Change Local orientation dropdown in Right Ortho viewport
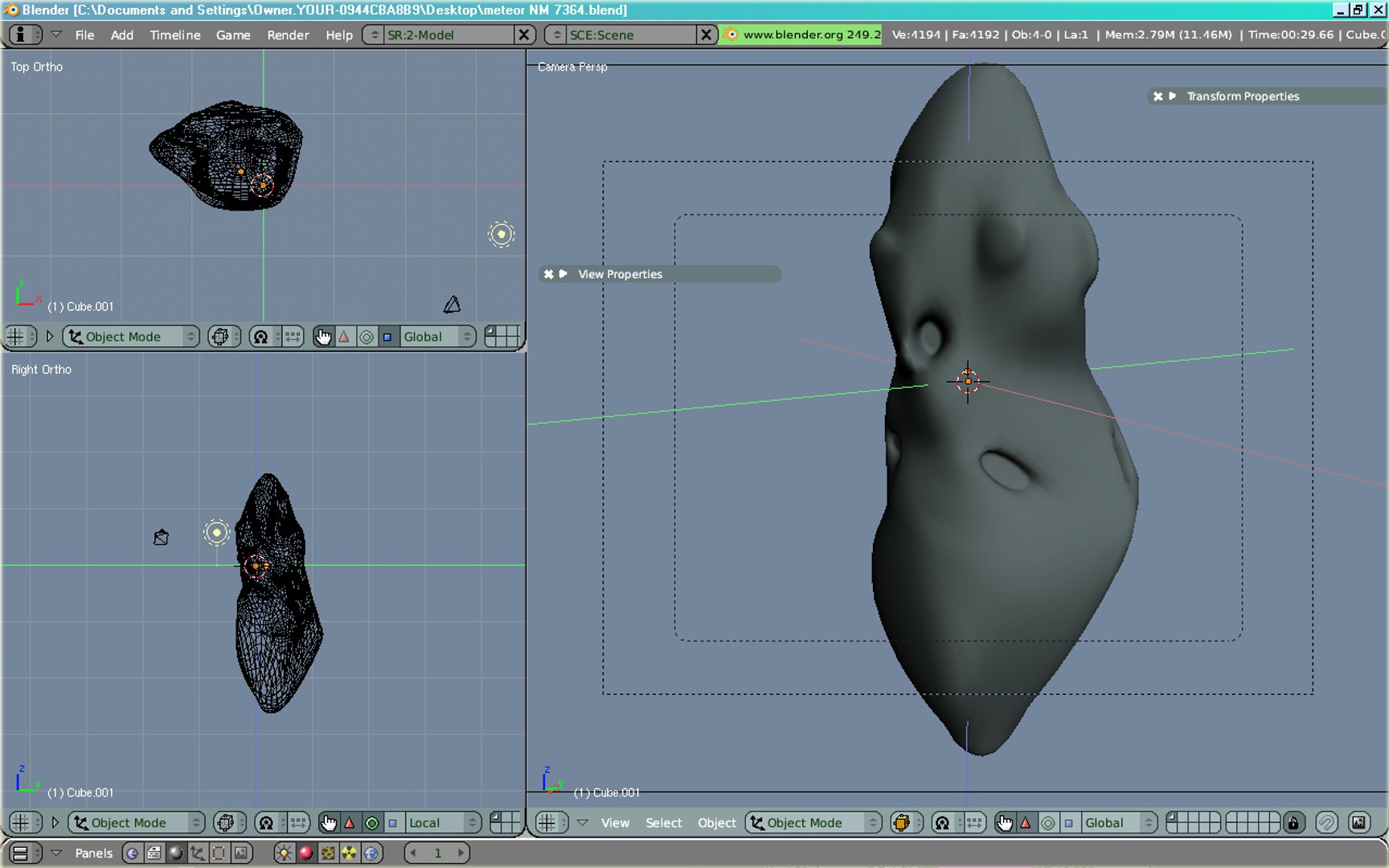Viewport: 1389px width, 868px height. (x=442, y=822)
